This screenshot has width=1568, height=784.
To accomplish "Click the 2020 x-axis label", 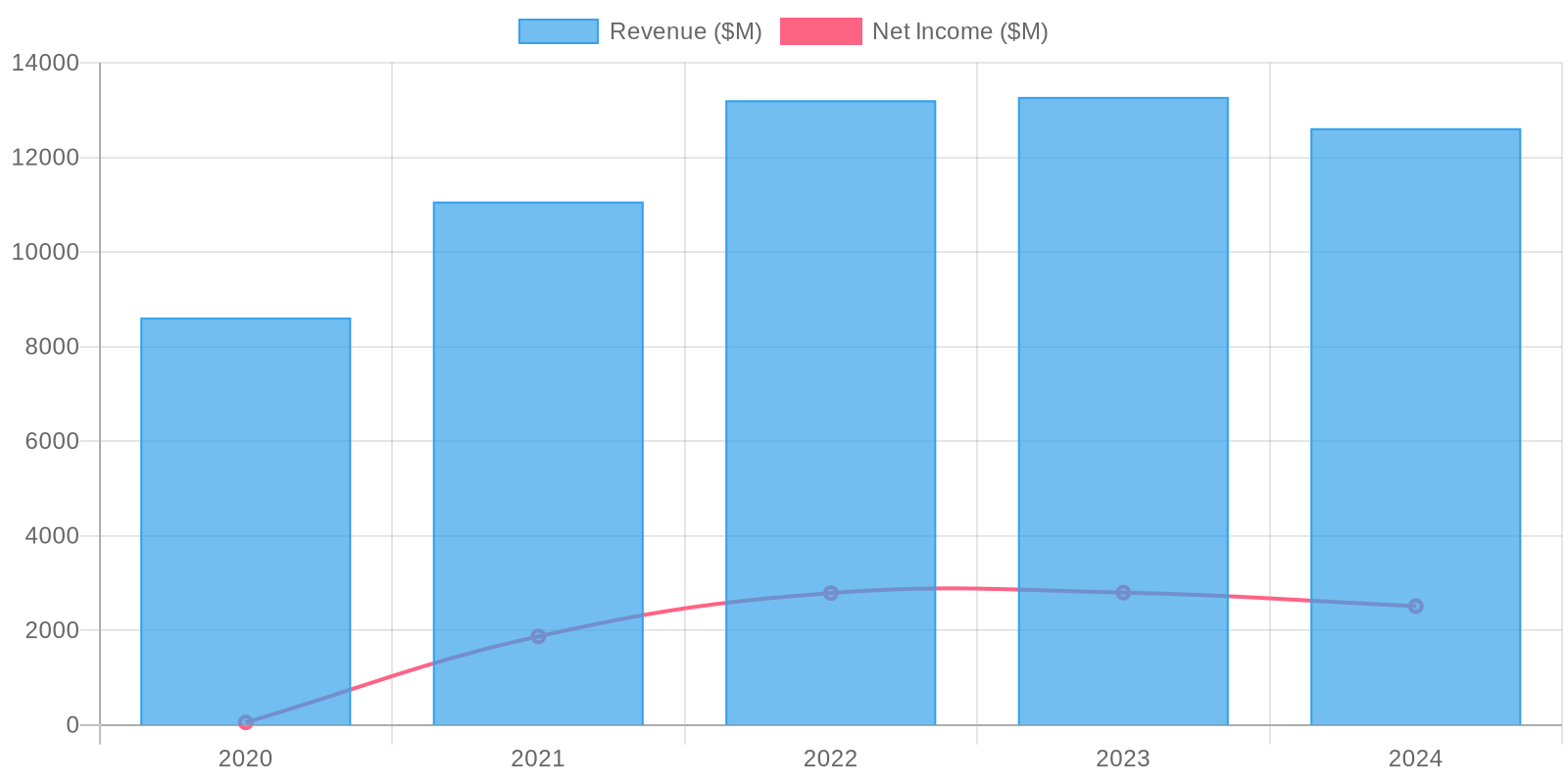I will (245, 759).
